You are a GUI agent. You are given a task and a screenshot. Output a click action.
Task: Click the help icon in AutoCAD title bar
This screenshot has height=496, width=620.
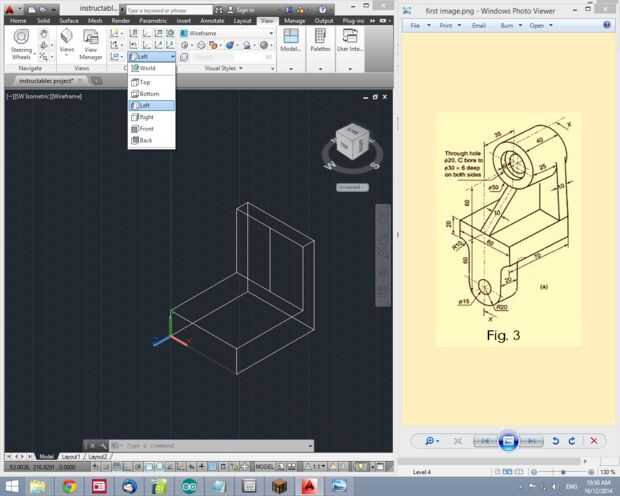point(323,9)
